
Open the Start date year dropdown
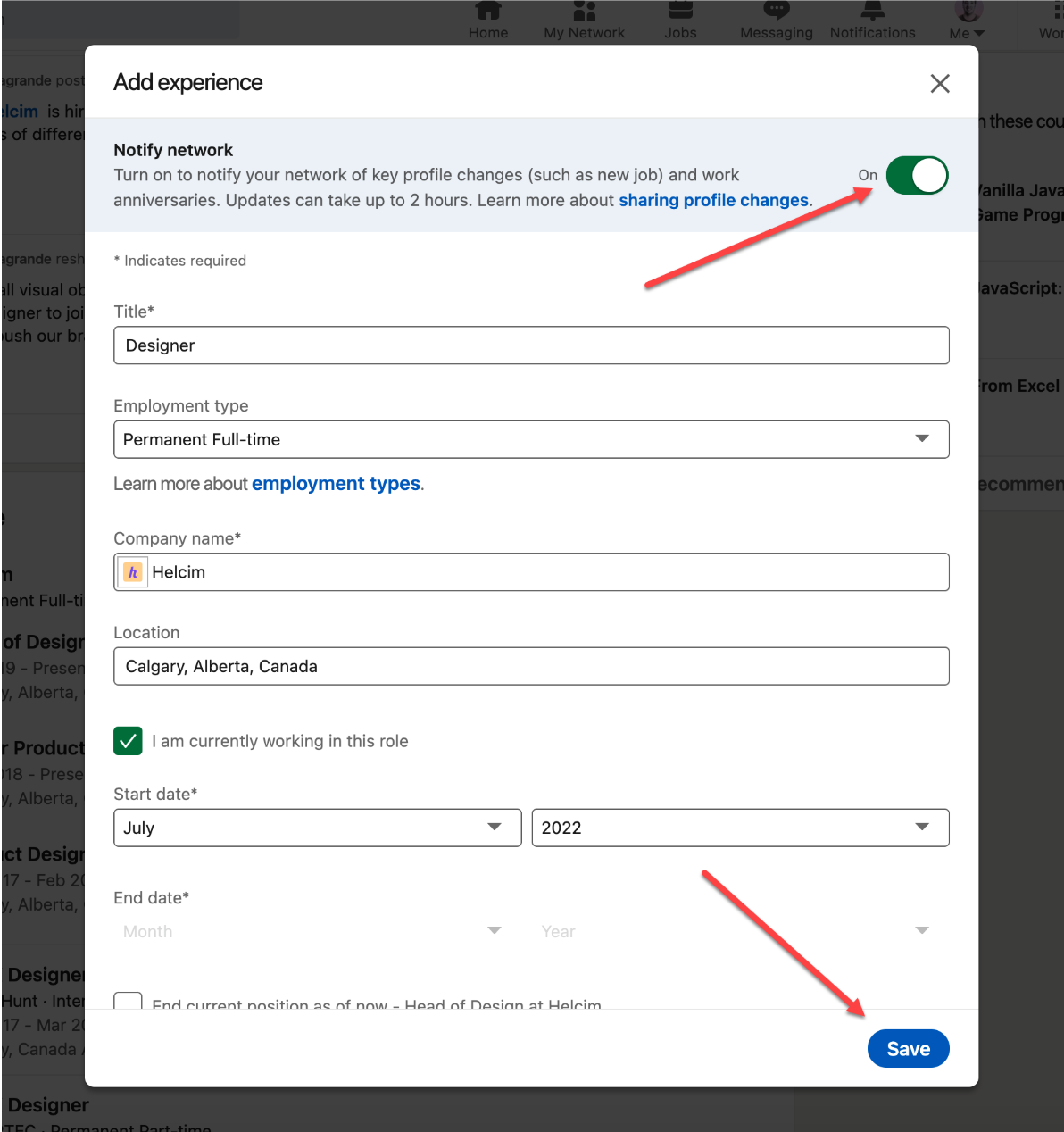coord(740,828)
